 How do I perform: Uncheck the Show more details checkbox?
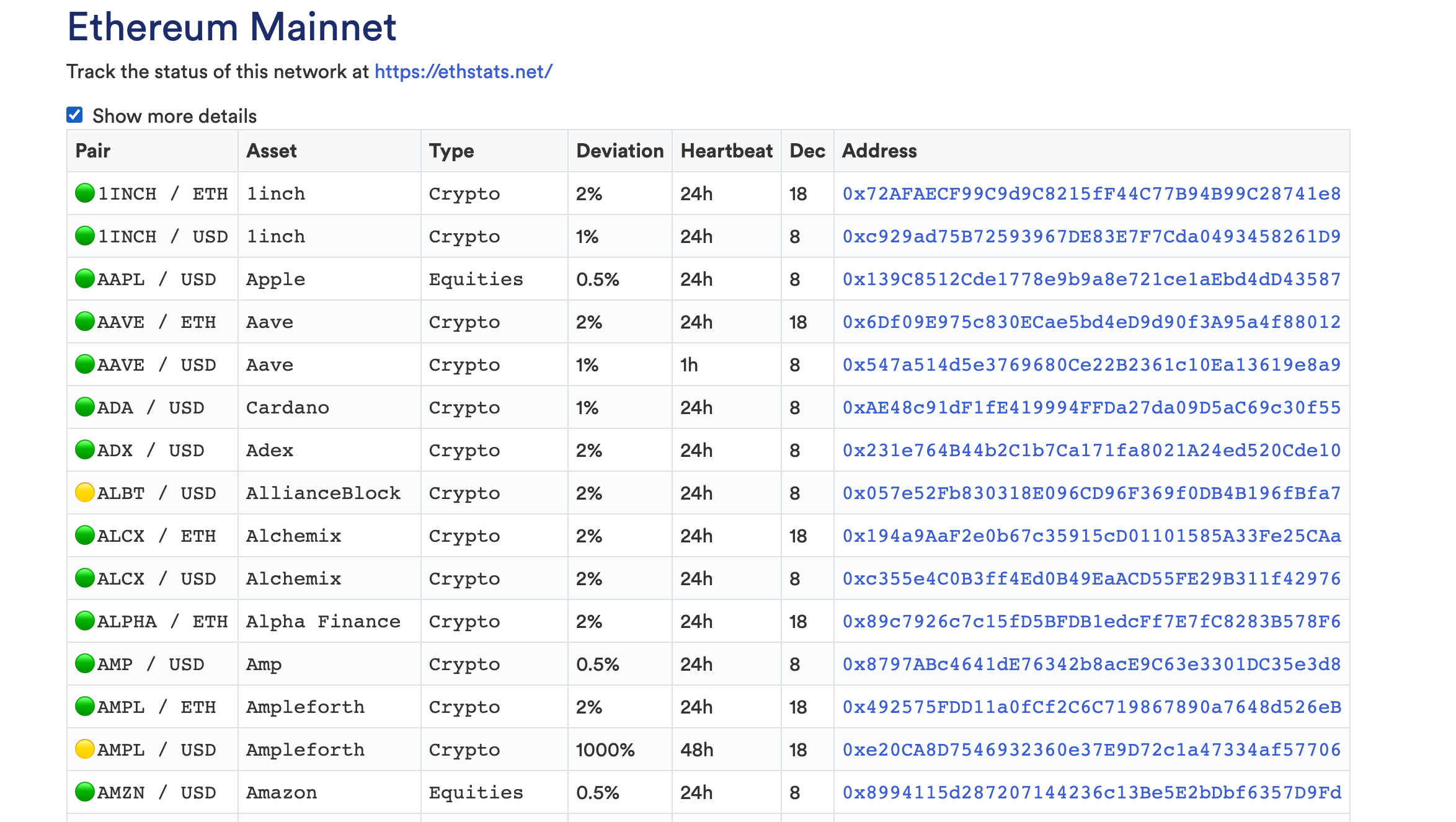pyautogui.click(x=75, y=115)
